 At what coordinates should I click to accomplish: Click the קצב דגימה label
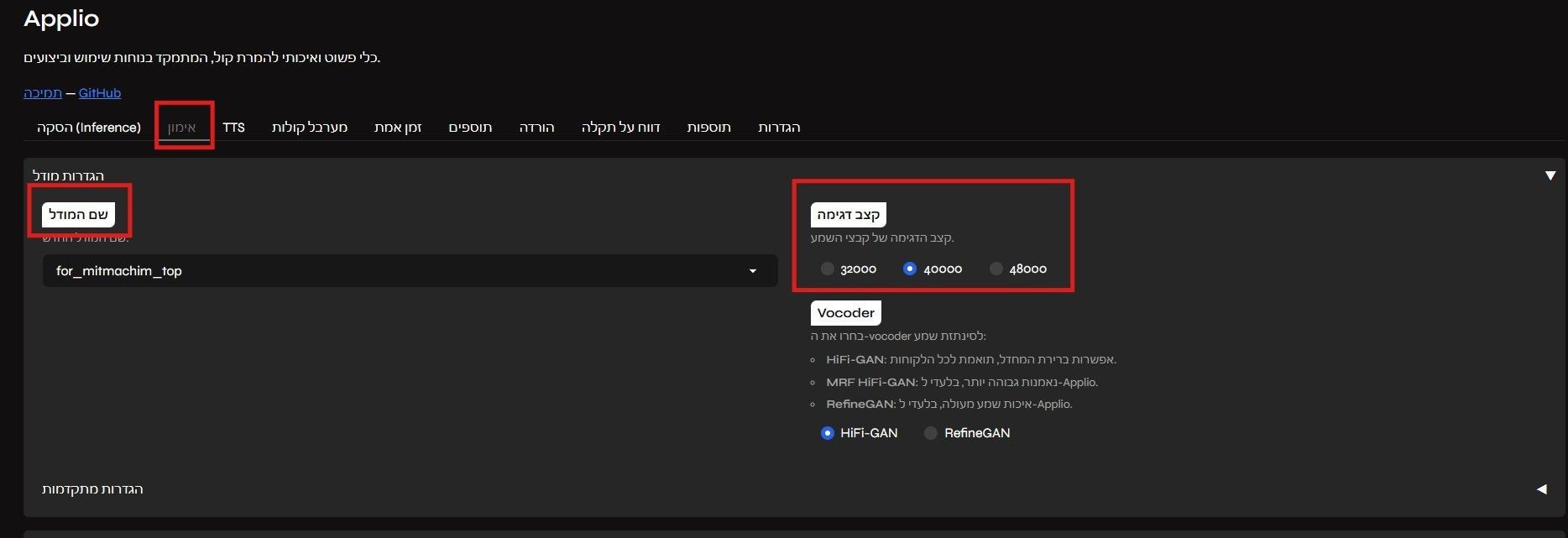pyautogui.click(x=849, y=215)
